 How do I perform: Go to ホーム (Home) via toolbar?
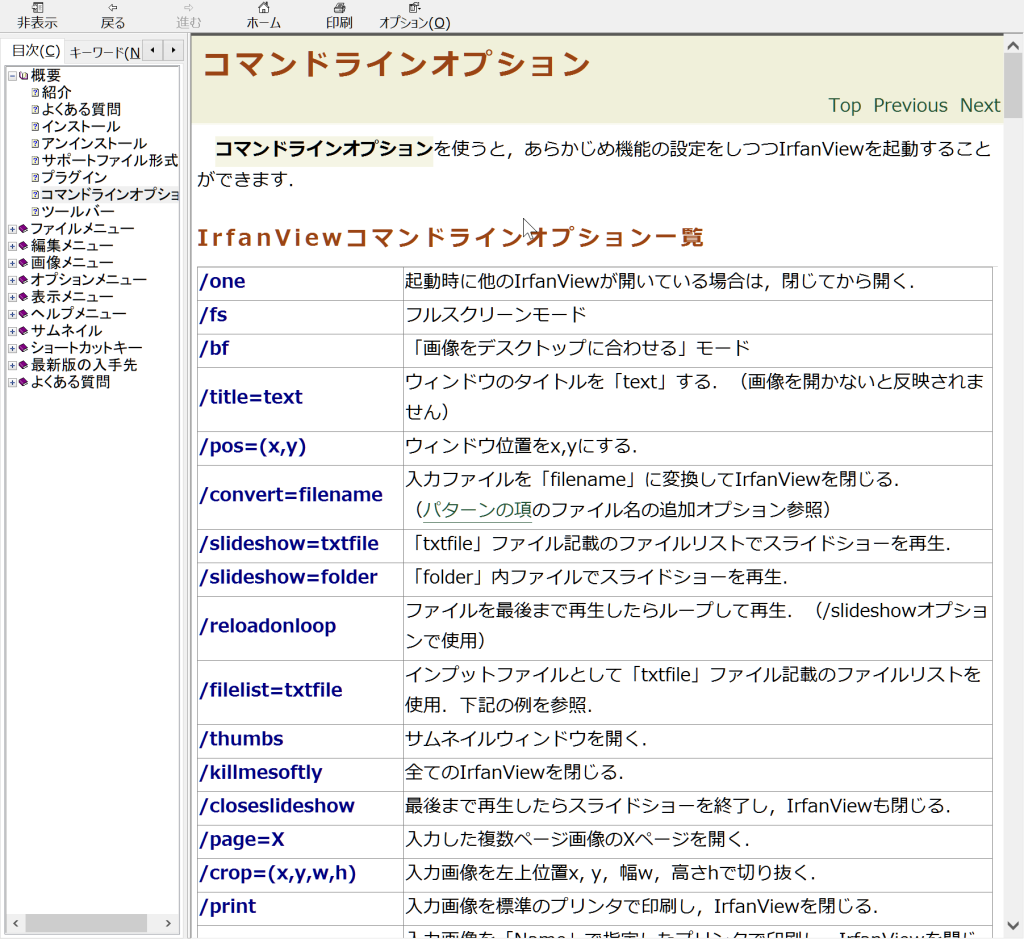click(263, 16)
